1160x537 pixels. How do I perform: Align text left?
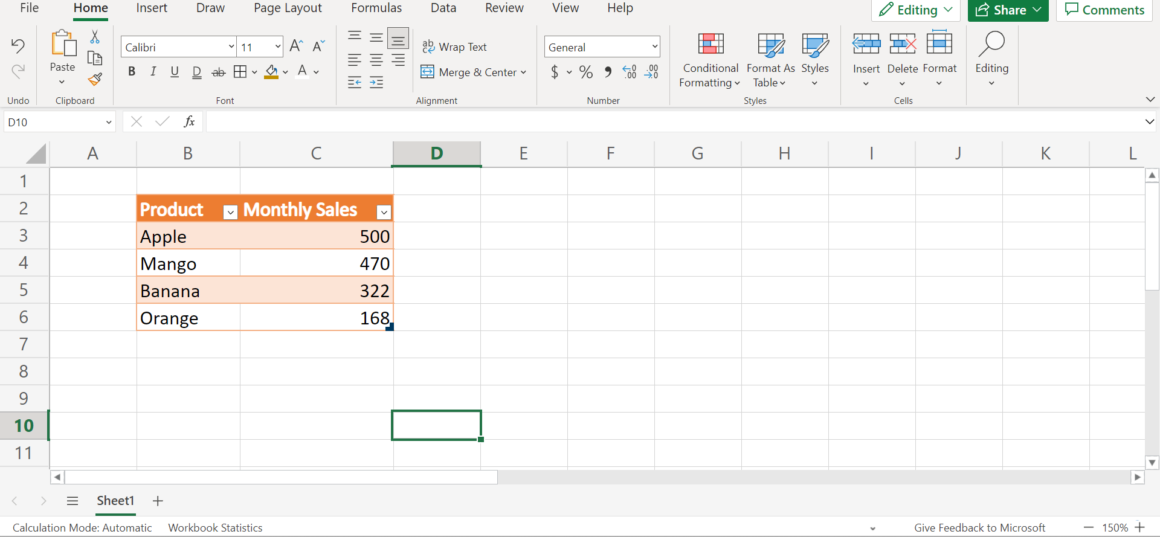355,59
